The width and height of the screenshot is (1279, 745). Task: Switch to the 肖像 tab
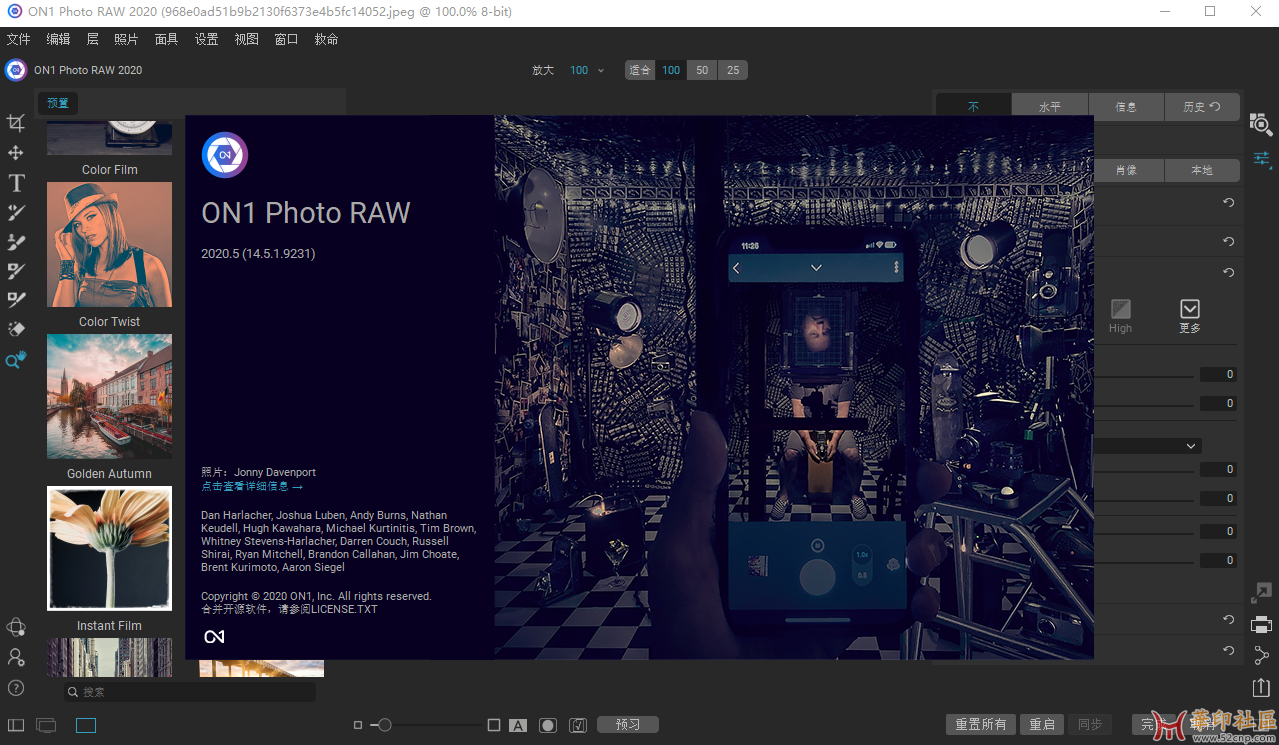click(1126, 170)
